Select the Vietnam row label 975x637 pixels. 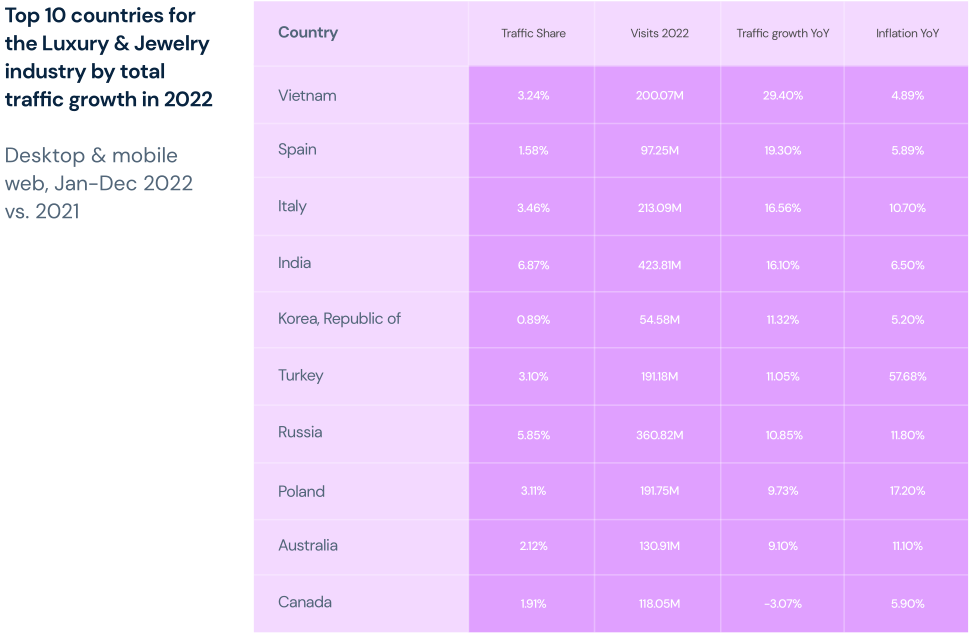[307, 96]
